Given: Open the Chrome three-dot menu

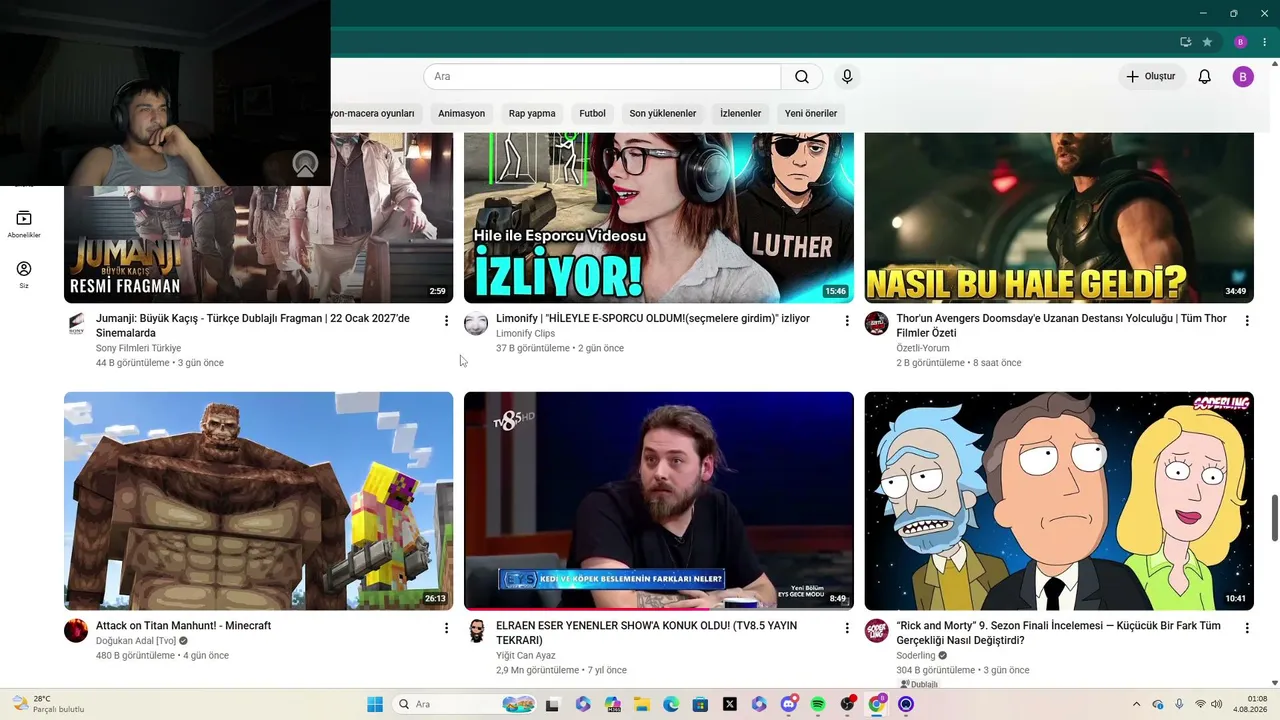Looking at the screenshot, I should pos(1264,42).
